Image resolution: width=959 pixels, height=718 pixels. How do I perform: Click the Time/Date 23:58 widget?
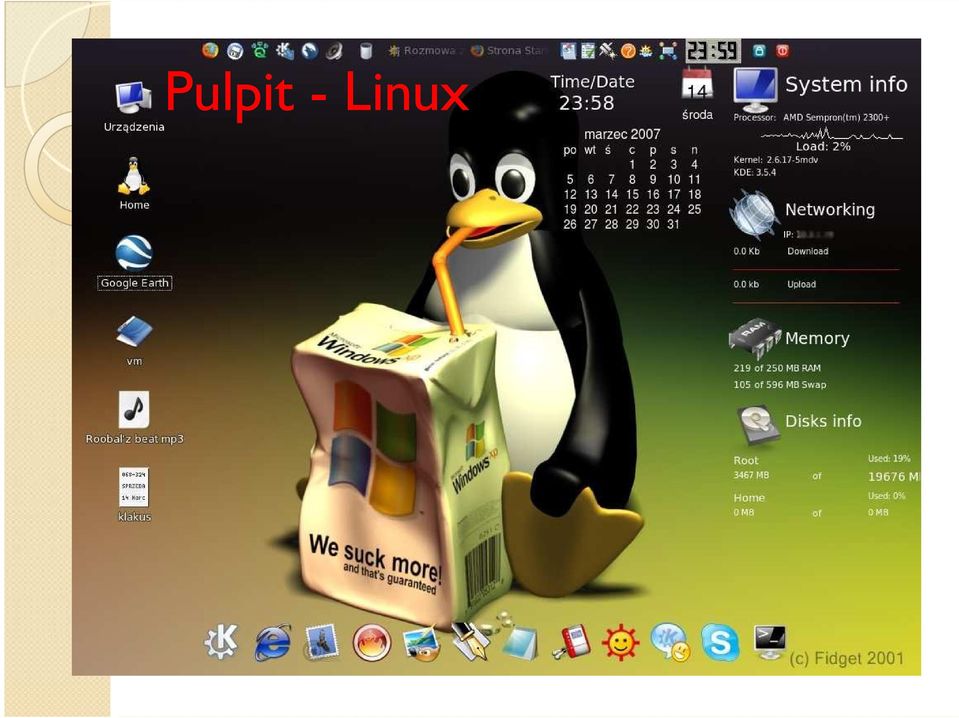(x=590, y=93)
